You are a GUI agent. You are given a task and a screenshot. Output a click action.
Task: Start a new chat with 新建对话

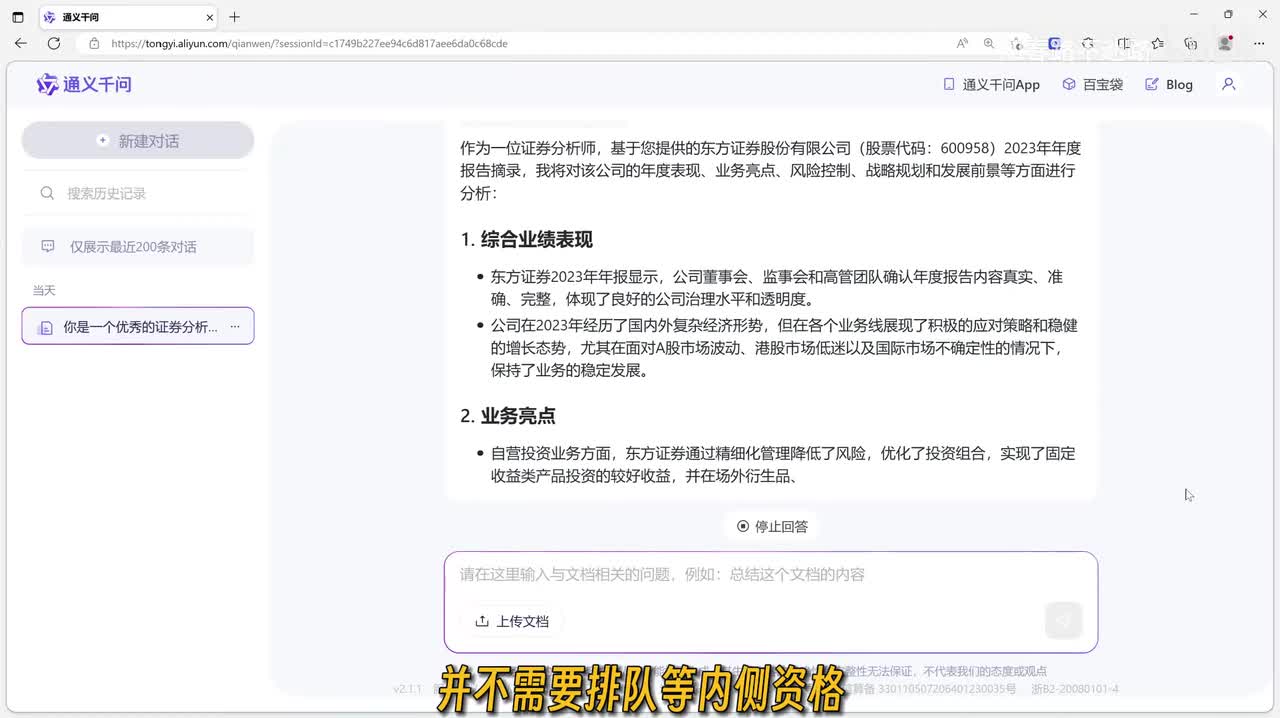(x=138, y=141)
